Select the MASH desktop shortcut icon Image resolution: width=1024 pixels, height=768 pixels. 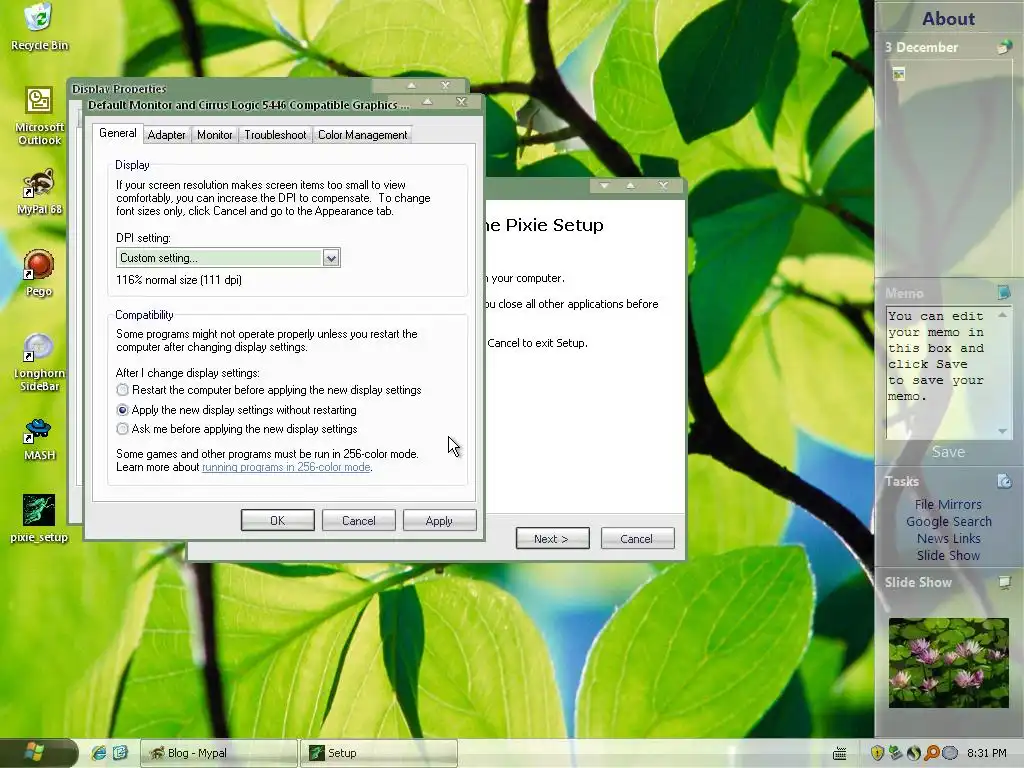[x=39, y=440]
